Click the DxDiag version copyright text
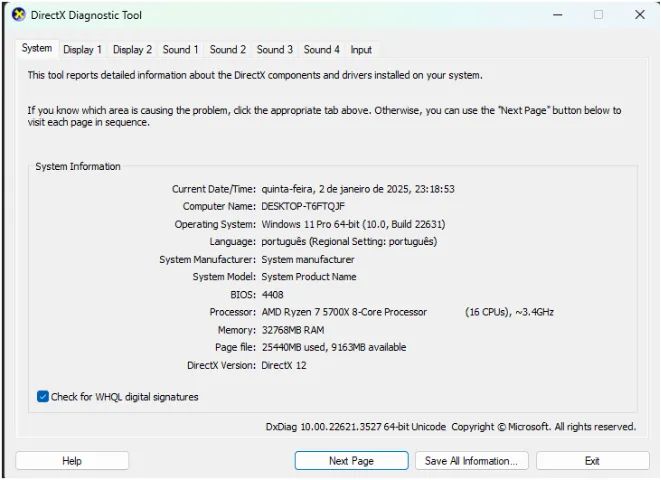The height and width of the screenshot is (480, 661). click(450, 427)
